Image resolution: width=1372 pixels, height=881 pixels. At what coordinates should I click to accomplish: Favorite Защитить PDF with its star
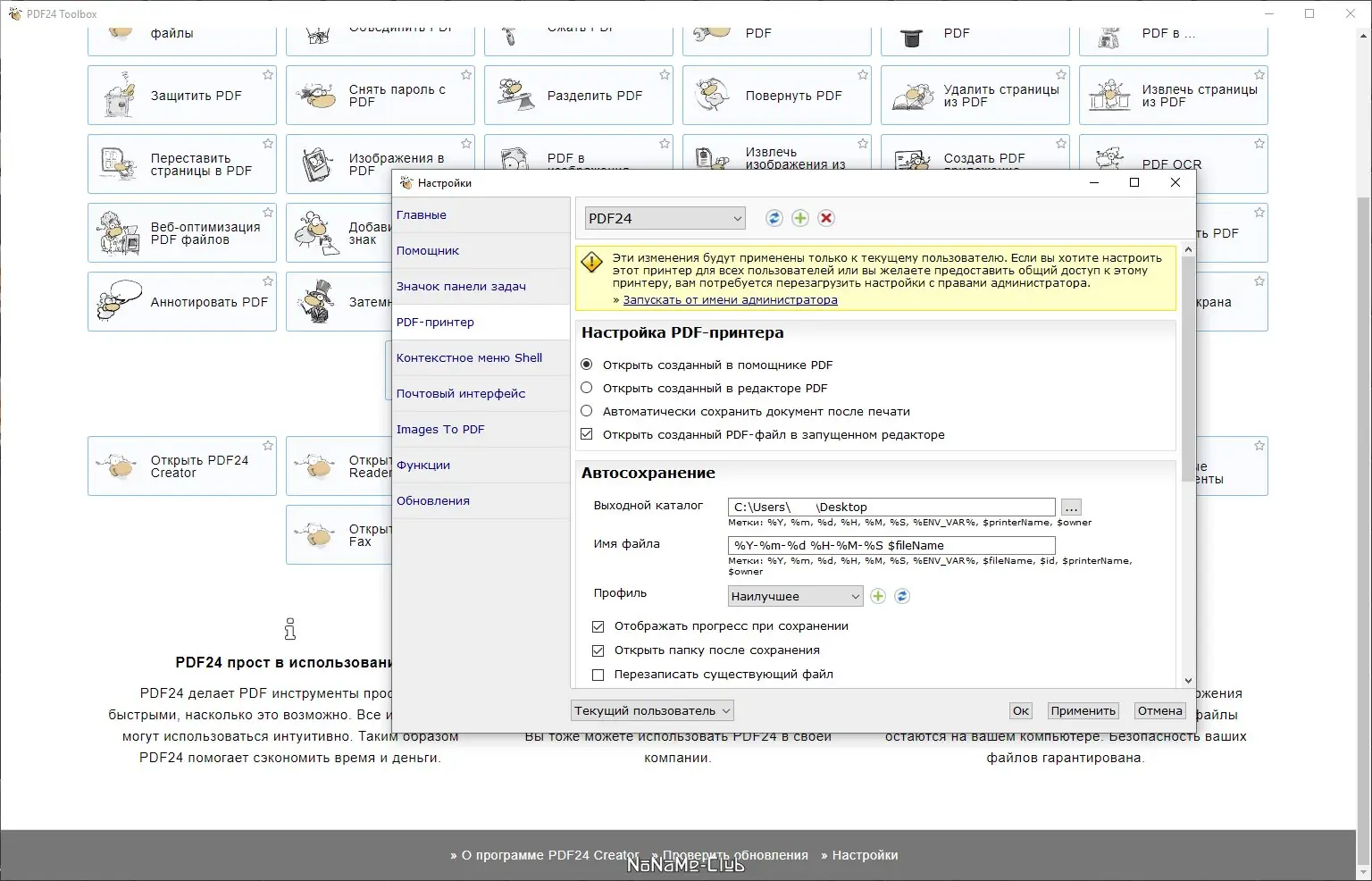point(268,75)
